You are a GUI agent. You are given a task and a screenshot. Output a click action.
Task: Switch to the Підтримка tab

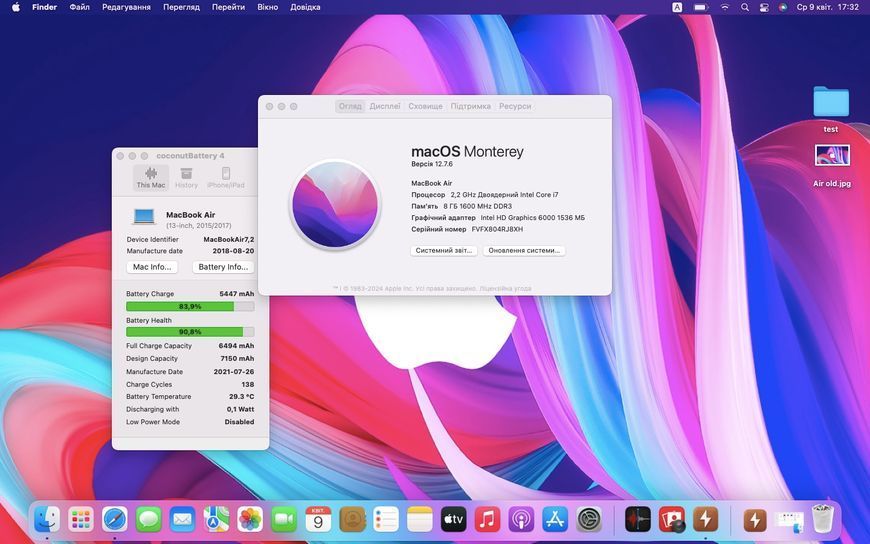[x=471, y=106]
